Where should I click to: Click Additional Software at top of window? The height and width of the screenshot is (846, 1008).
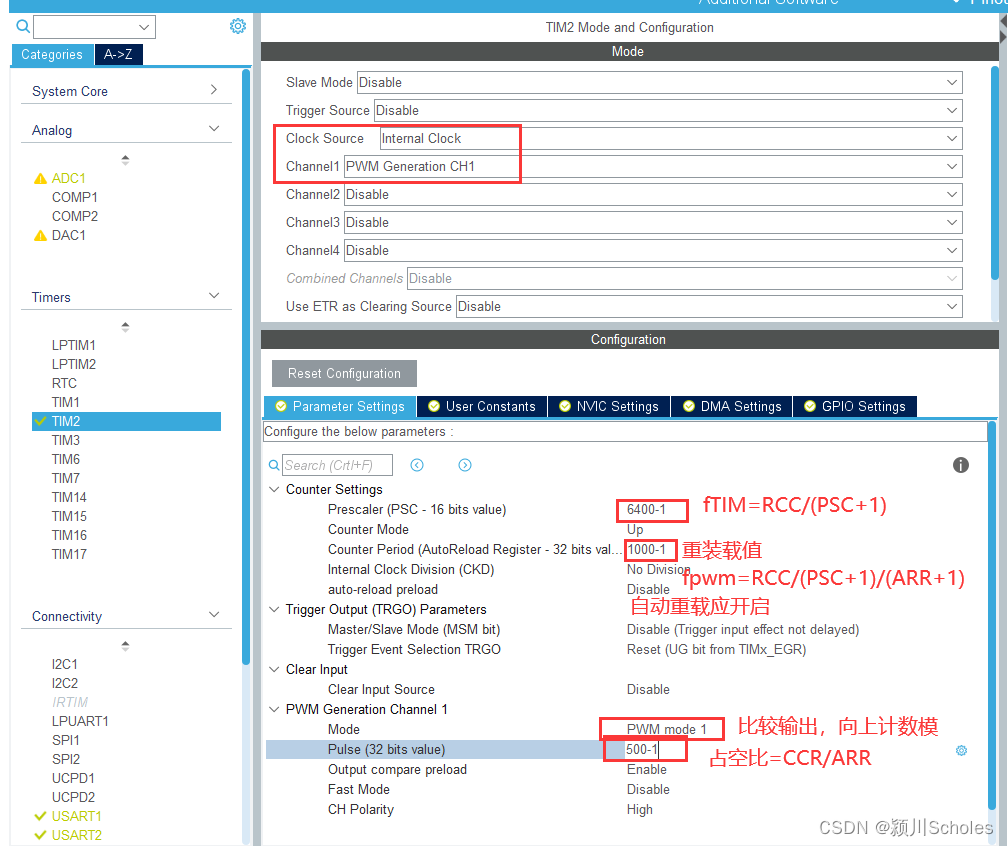click(x=768, y=3)
